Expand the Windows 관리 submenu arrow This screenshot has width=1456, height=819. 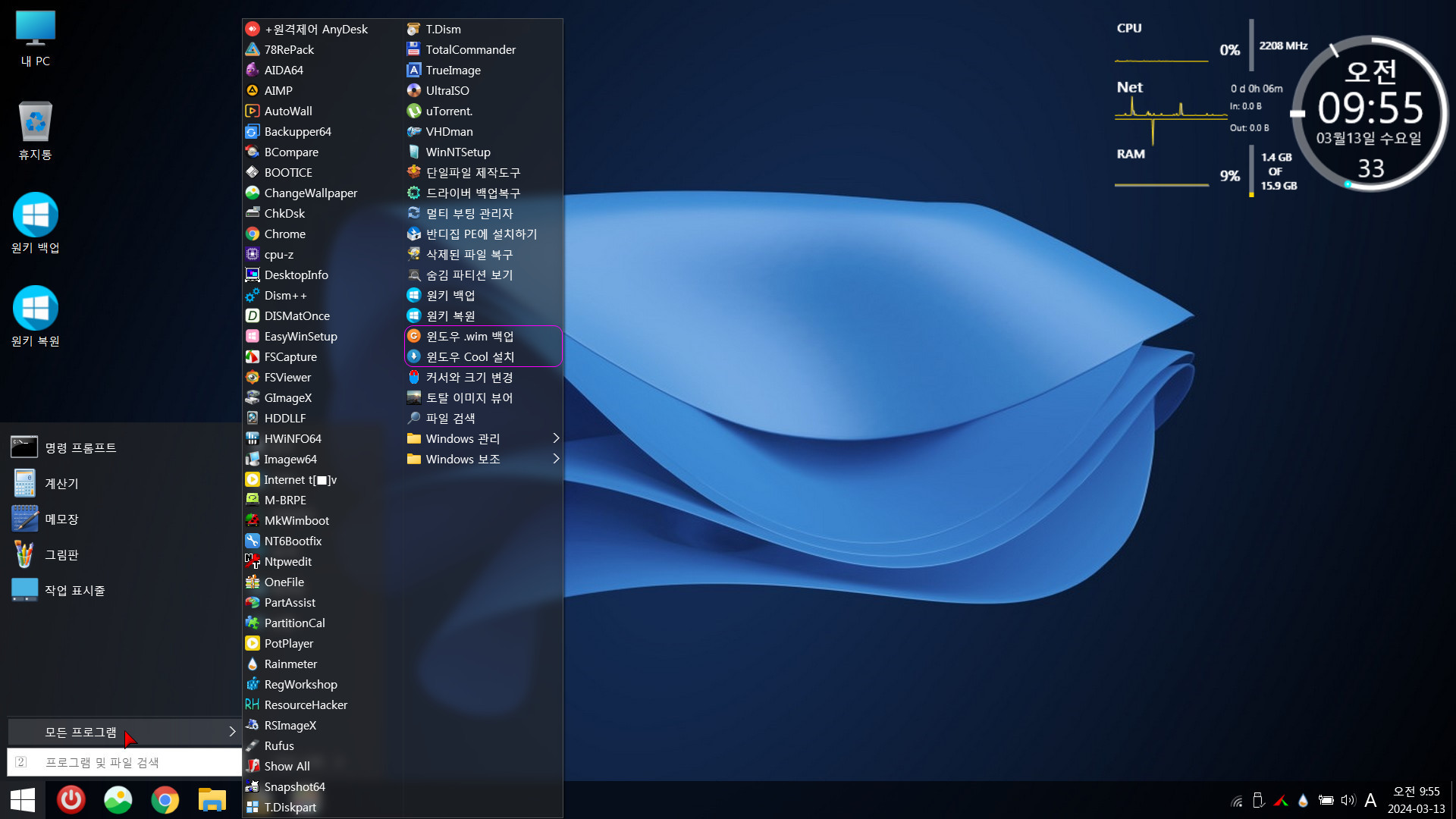[556, 438]
